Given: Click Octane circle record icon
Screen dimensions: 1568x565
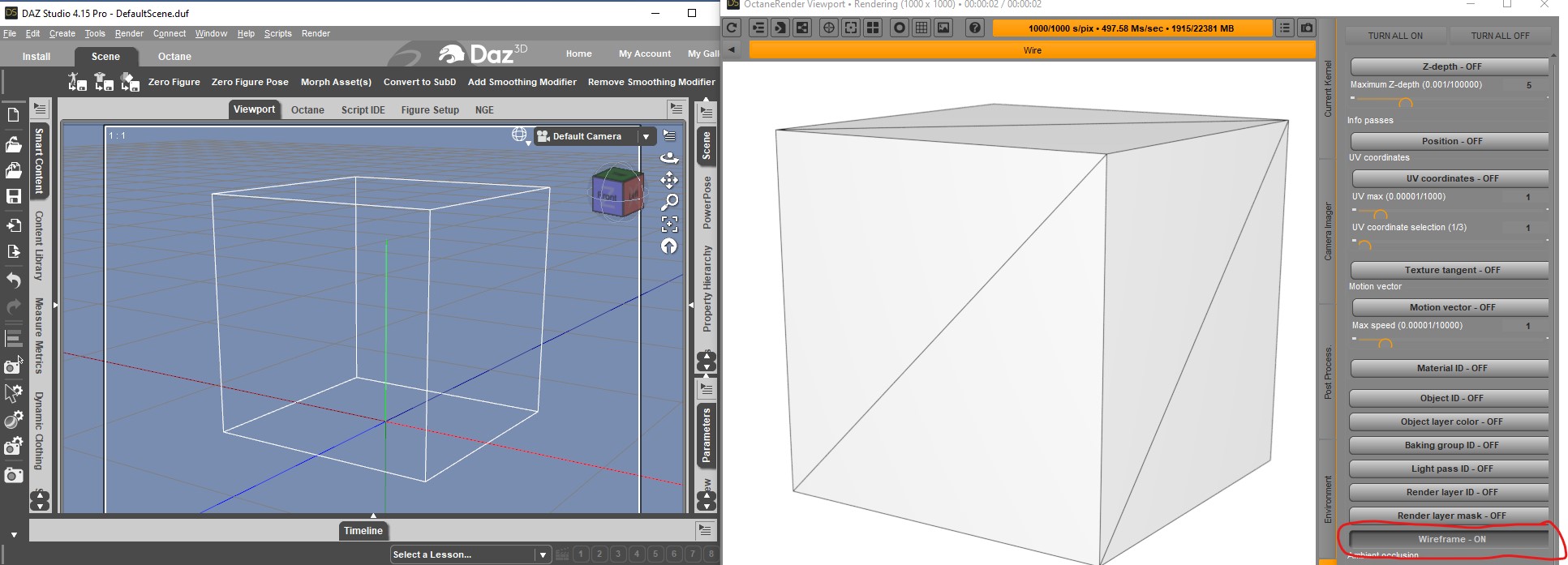Looking at the screenshot, I should coord(900,28).
